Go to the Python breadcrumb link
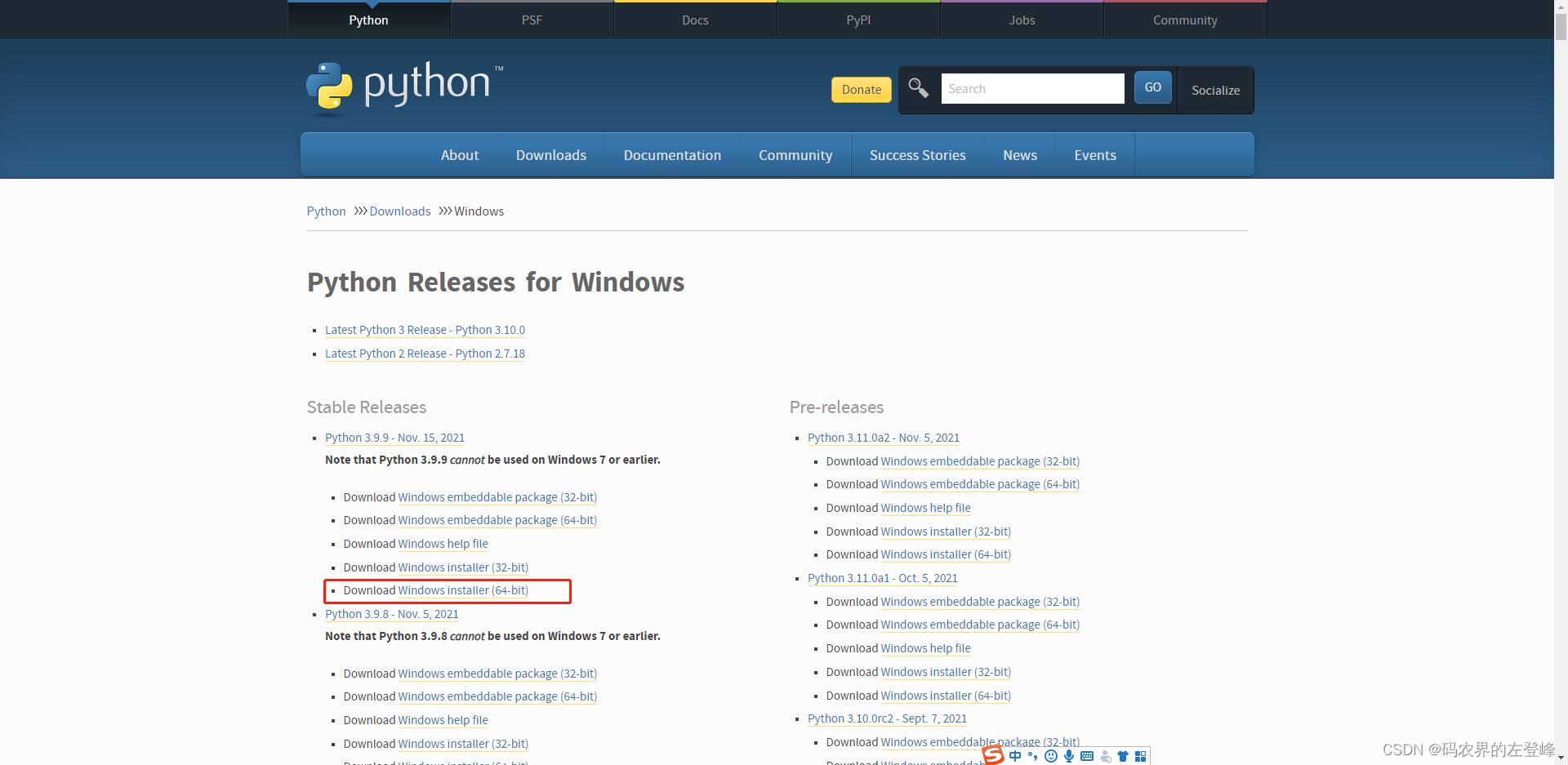Image resolution: width=1568 pixels, height=765 pixels. (x=327, y=211)
